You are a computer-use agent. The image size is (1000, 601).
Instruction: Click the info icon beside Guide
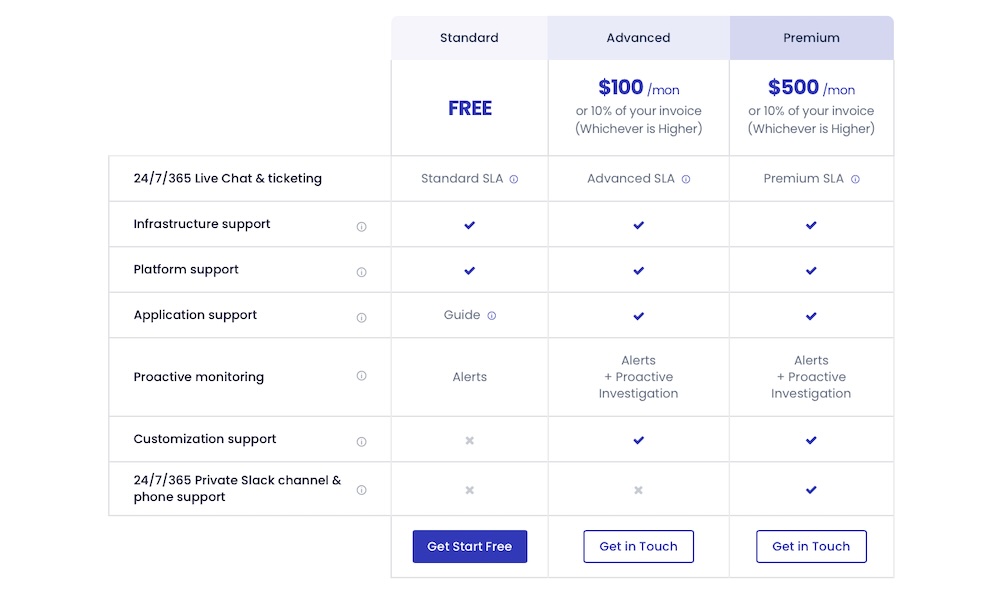click(x=492, y=315)
